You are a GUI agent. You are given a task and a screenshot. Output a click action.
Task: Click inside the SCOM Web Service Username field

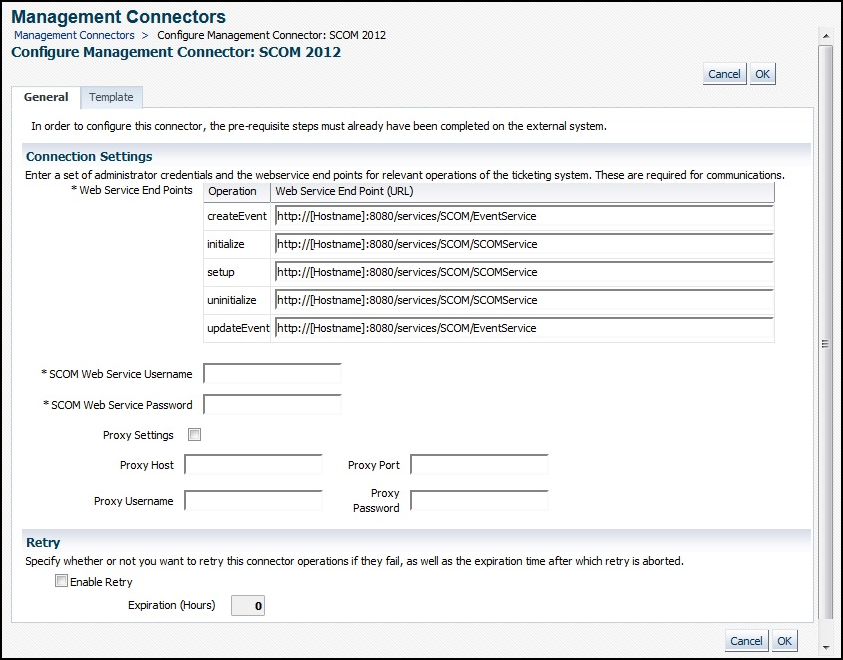271,374
